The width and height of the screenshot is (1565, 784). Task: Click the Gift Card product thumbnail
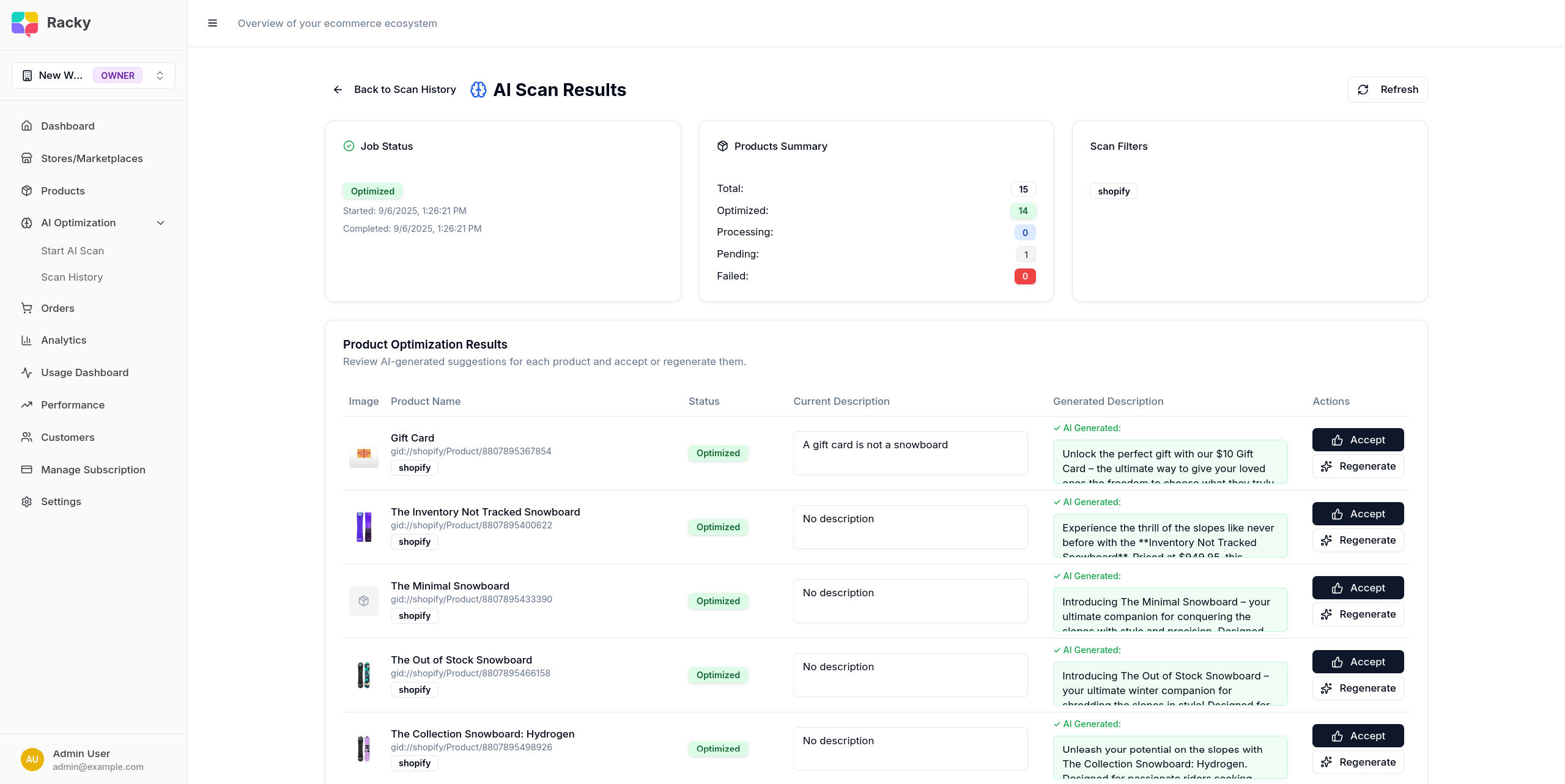click(x=363, y=453)
